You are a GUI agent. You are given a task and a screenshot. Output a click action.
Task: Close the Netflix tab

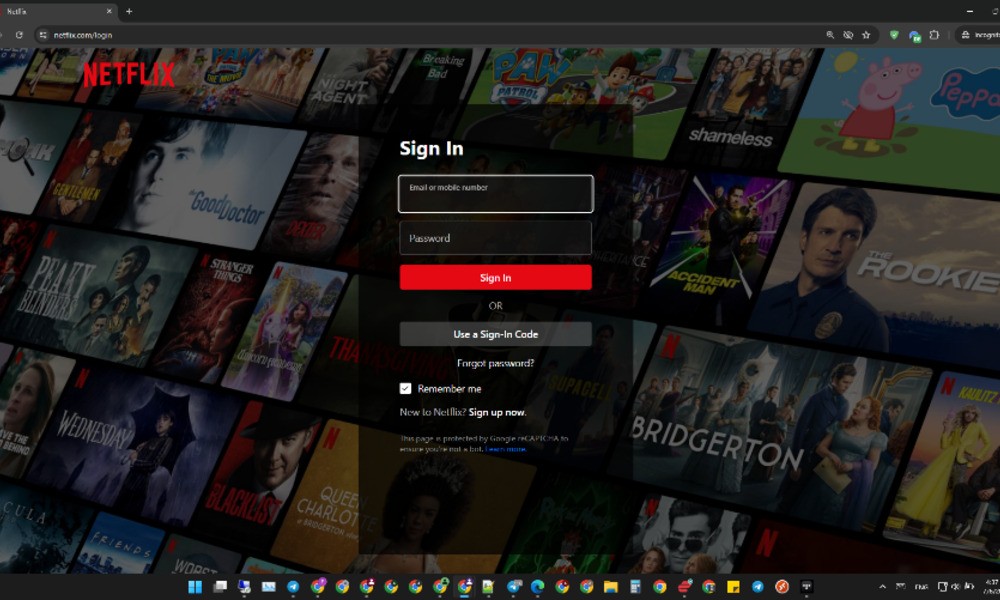[109, 11]
